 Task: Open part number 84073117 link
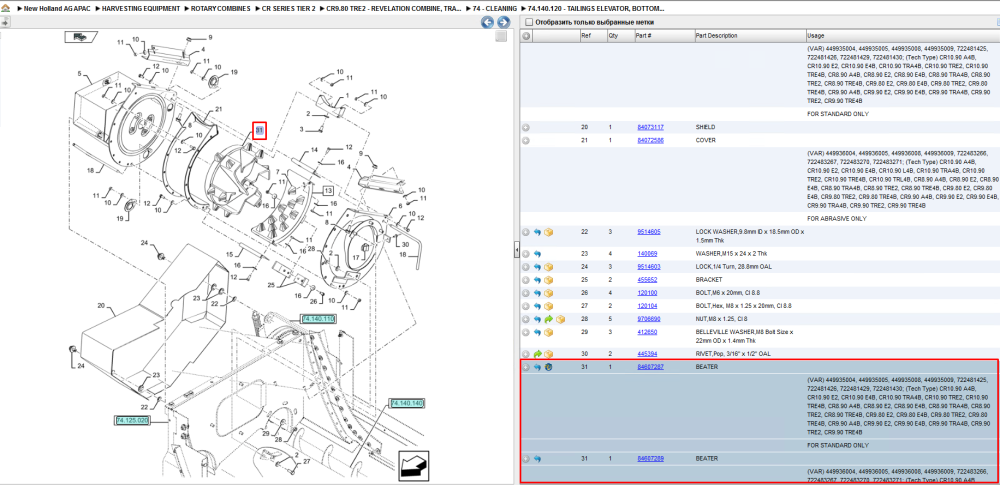click(x=651, y=127)
